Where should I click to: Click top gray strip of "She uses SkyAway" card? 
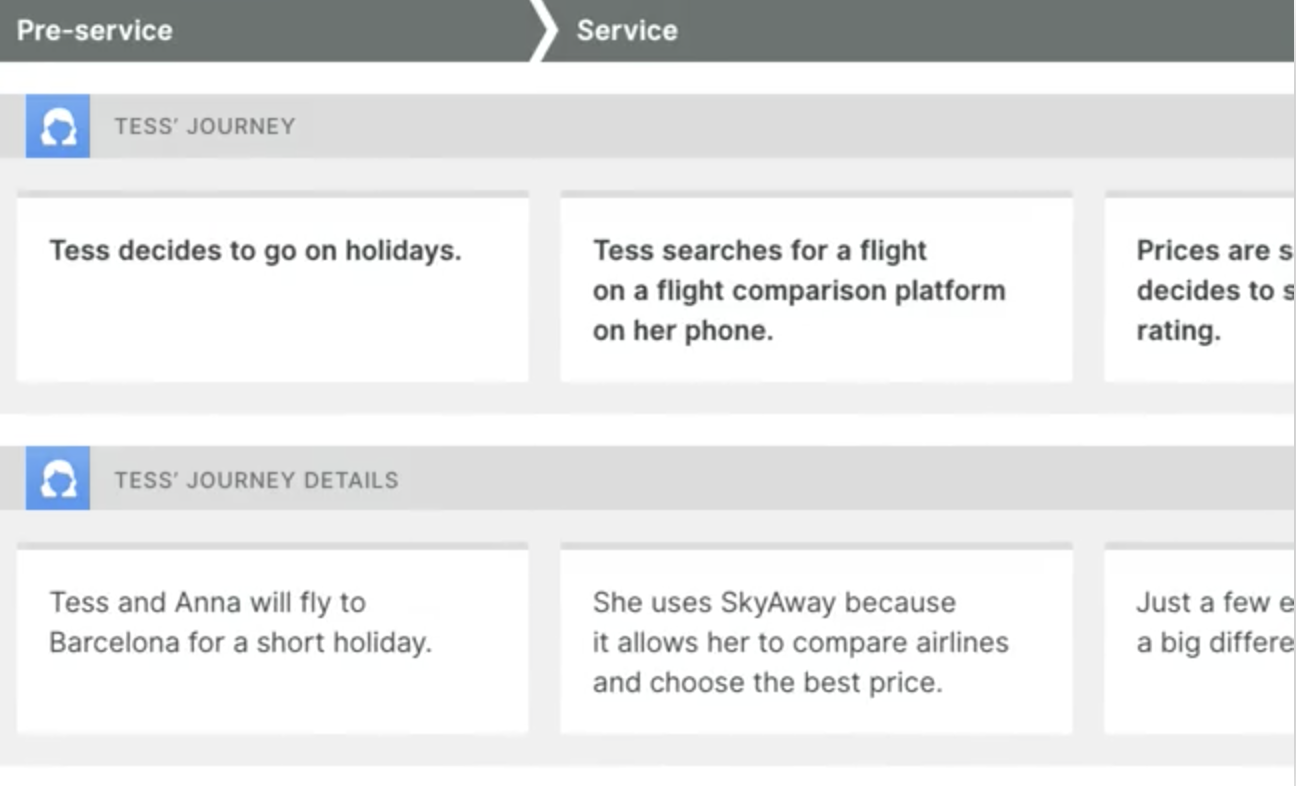(x=816, y=547)
